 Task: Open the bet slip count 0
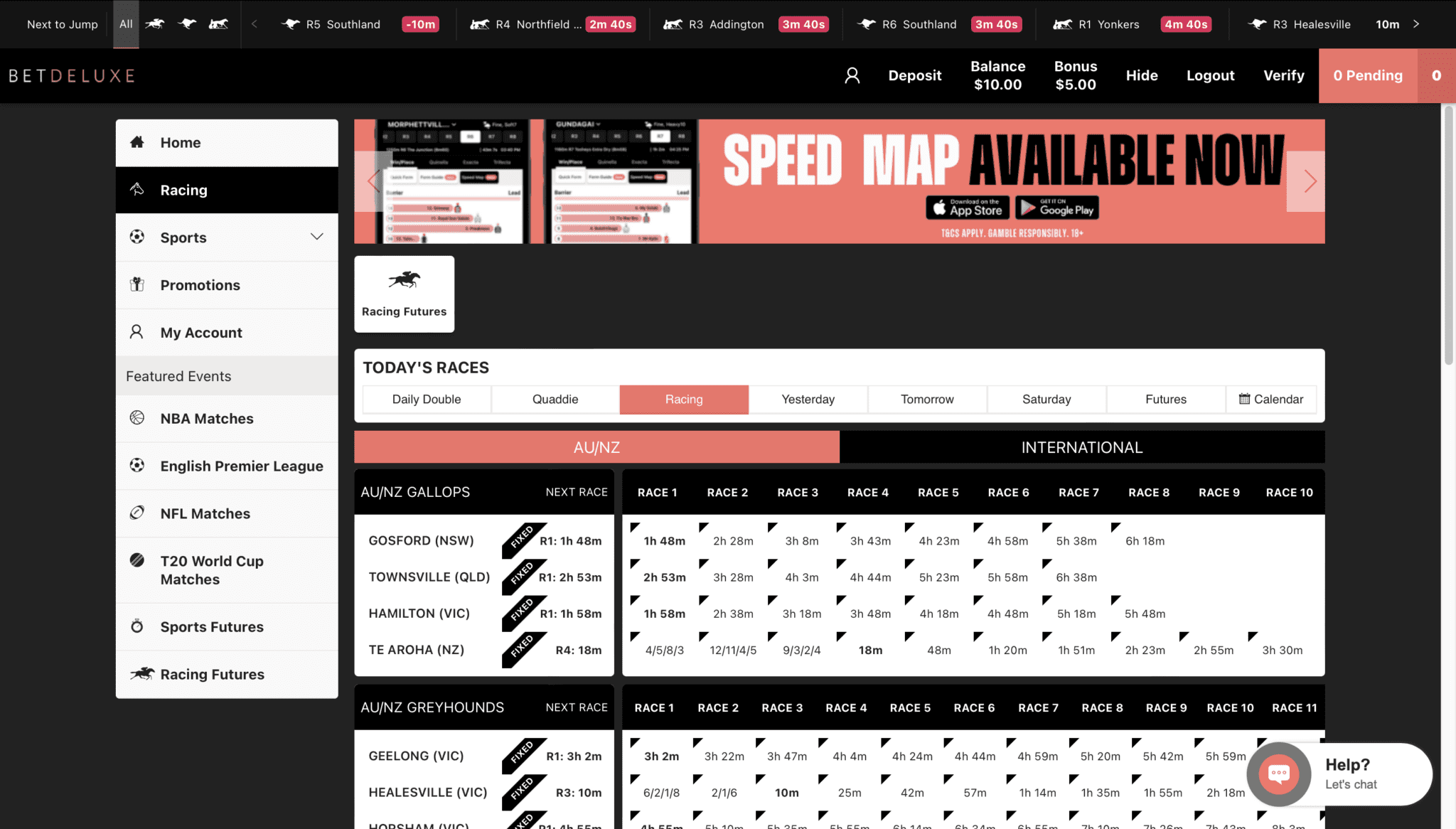pyautogui.click(x=1436, y=75)
